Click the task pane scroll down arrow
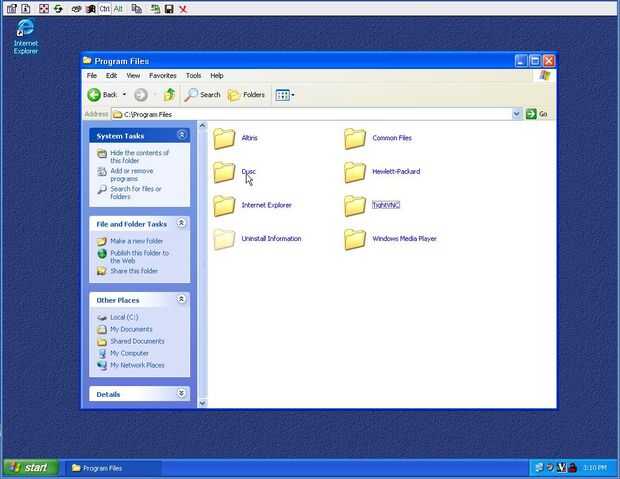This screenshot has width=620, height=479. (202, 403)
